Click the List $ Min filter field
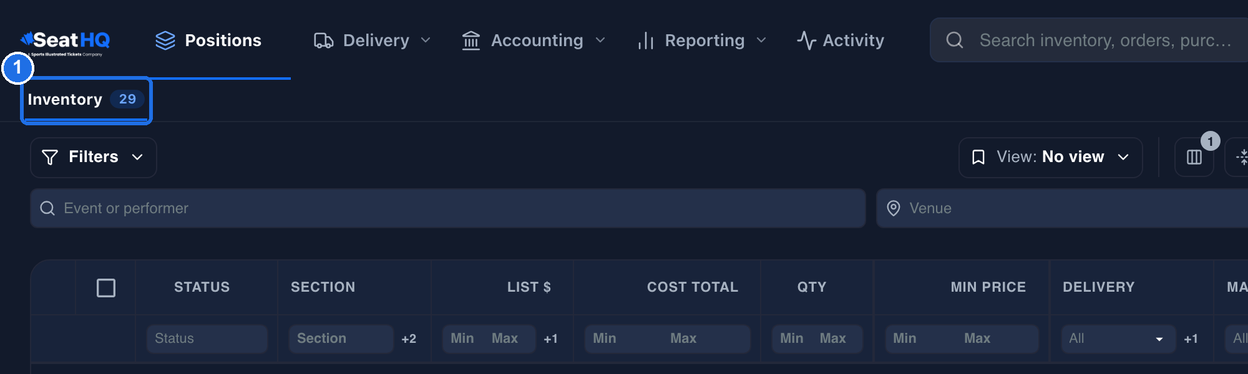Image resolution: width=1248 pixels, height=374 pixels. tap(463, 339)
